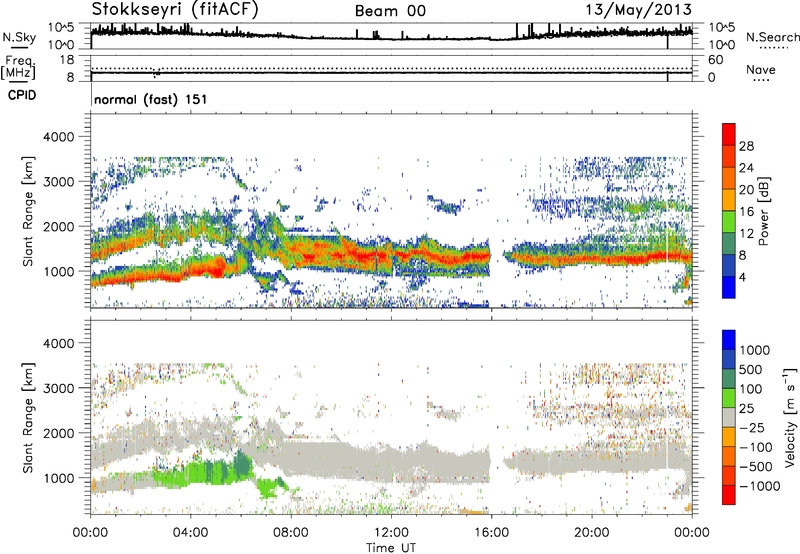Image resolution: width=800 pixels, height=554 pixels.
Task: Click the 'Velocity [m s⁻¹]' colorbar title
Action: [789, 418]
